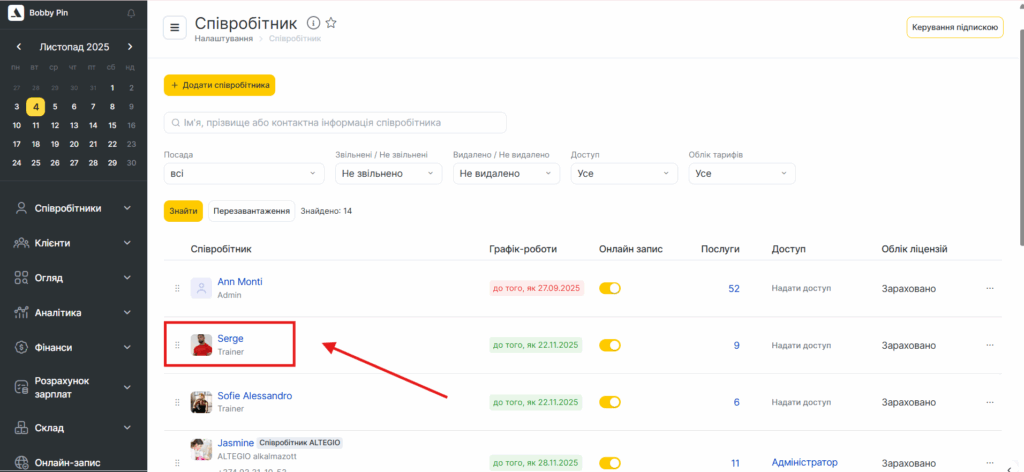
Task: Go to next month in calendar
Action: [130, 47]
